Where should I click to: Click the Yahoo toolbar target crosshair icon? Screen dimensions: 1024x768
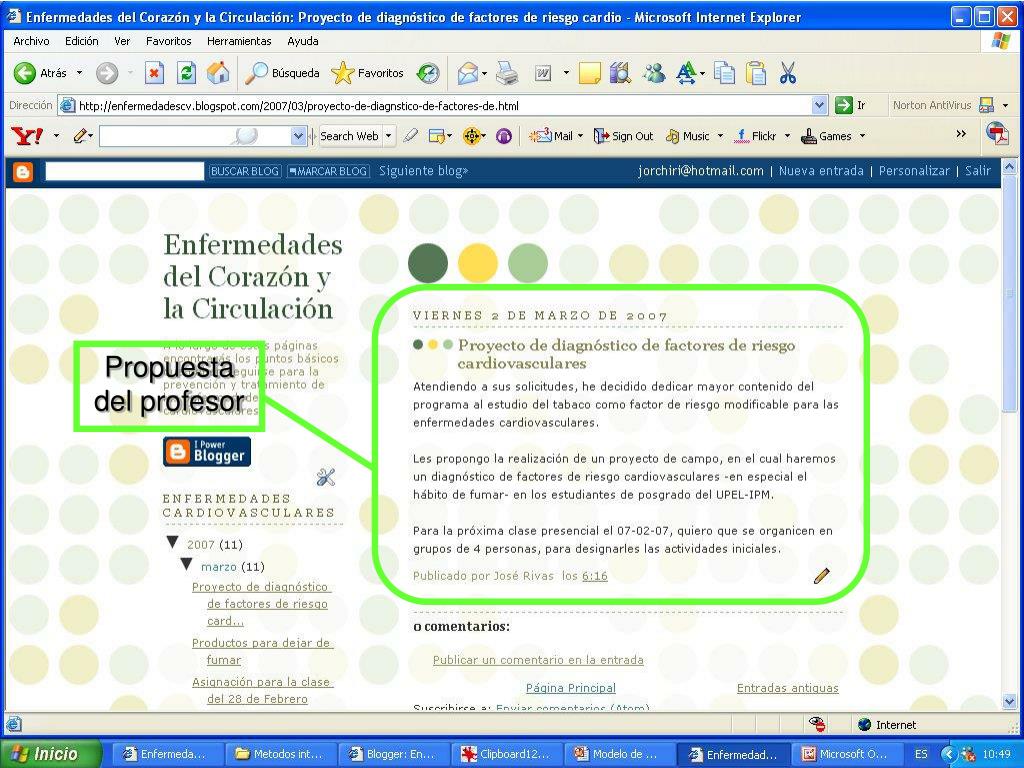472,136
